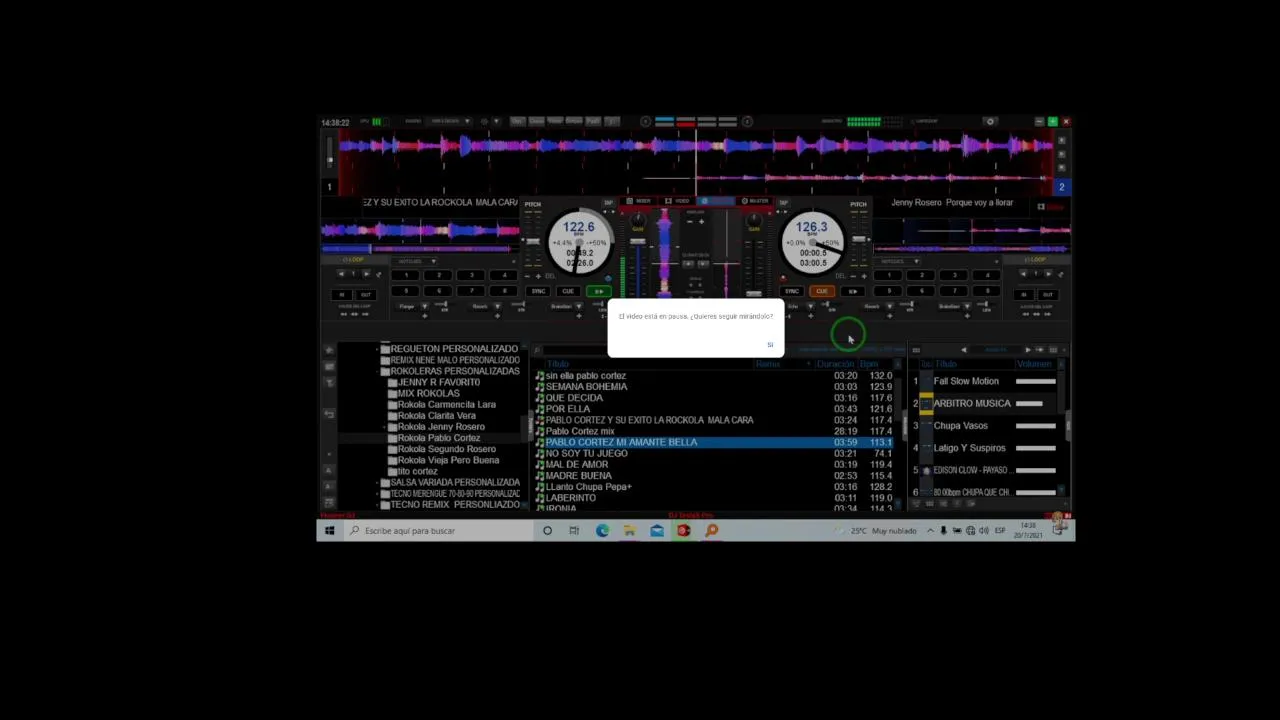
Task: Set loop IN on left deck
Action: pyautogui.click(x=341, y=295)
